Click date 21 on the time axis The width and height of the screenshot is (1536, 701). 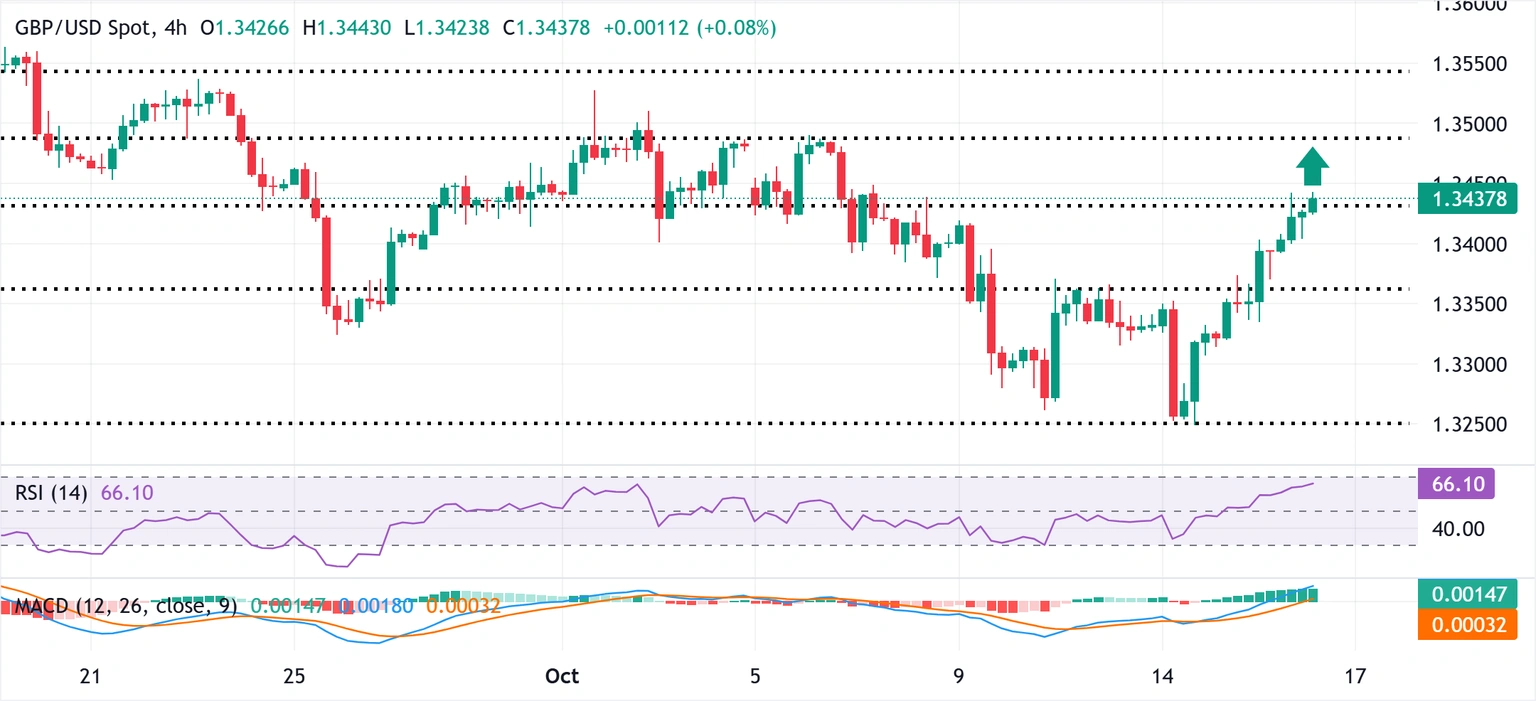point(91,675)
